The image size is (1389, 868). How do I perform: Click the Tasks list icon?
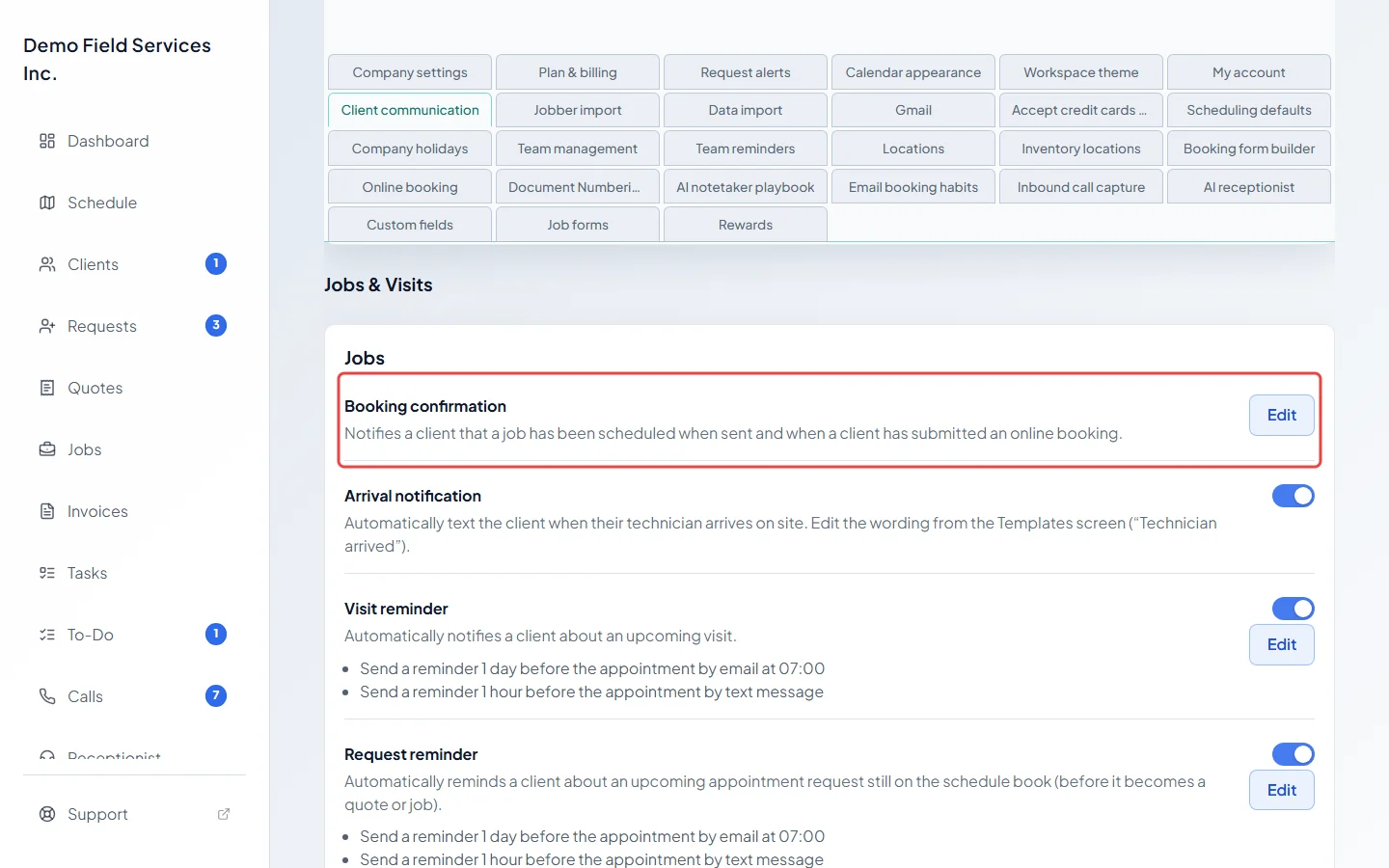point(47,573)
